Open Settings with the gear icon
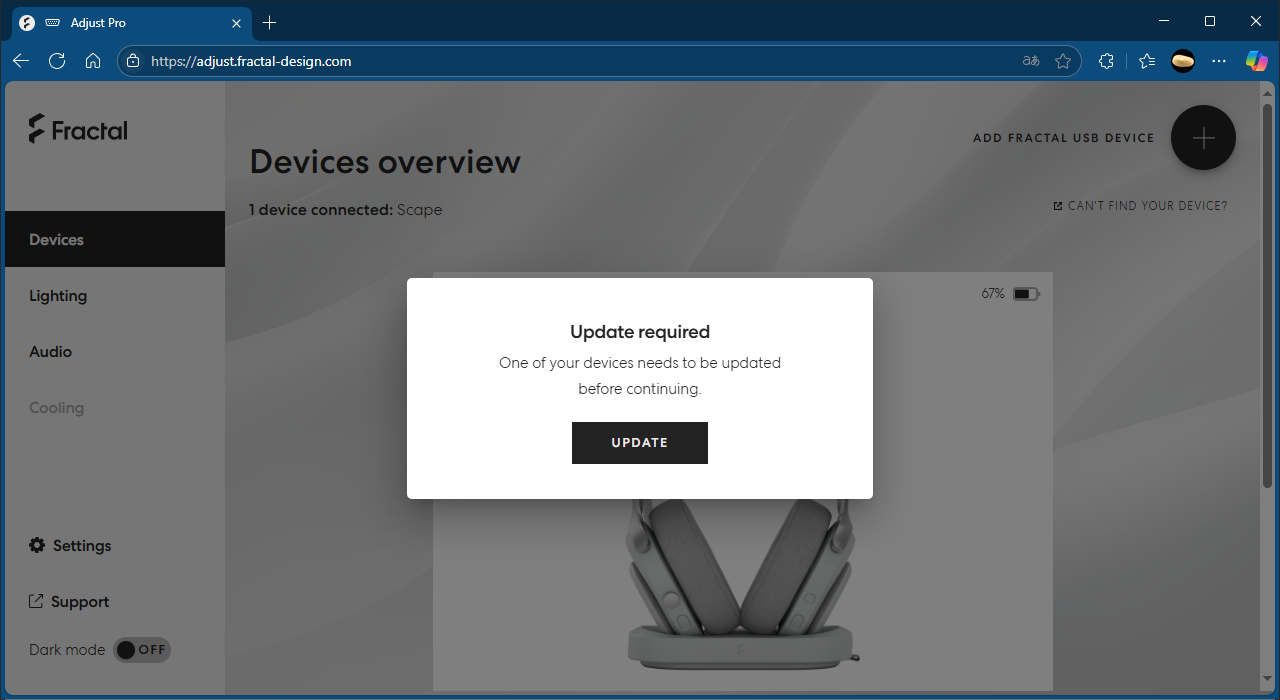The height and width of the screenshot is (700, 1280). [70, 545]
